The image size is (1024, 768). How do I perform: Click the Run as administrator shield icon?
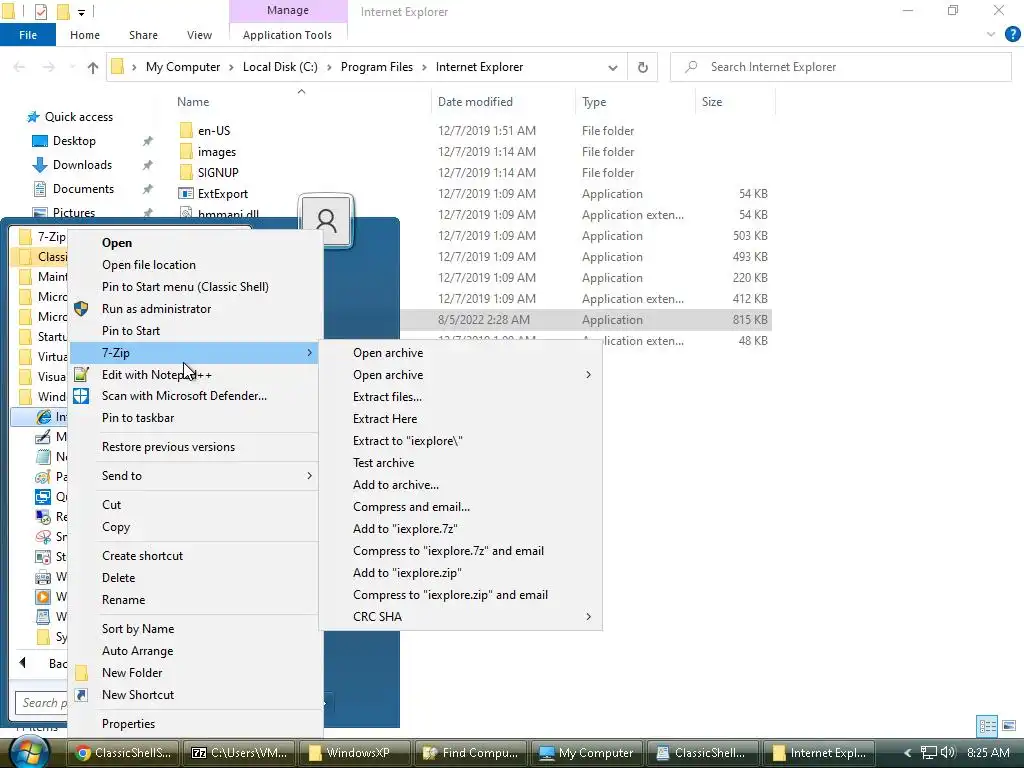81,309
